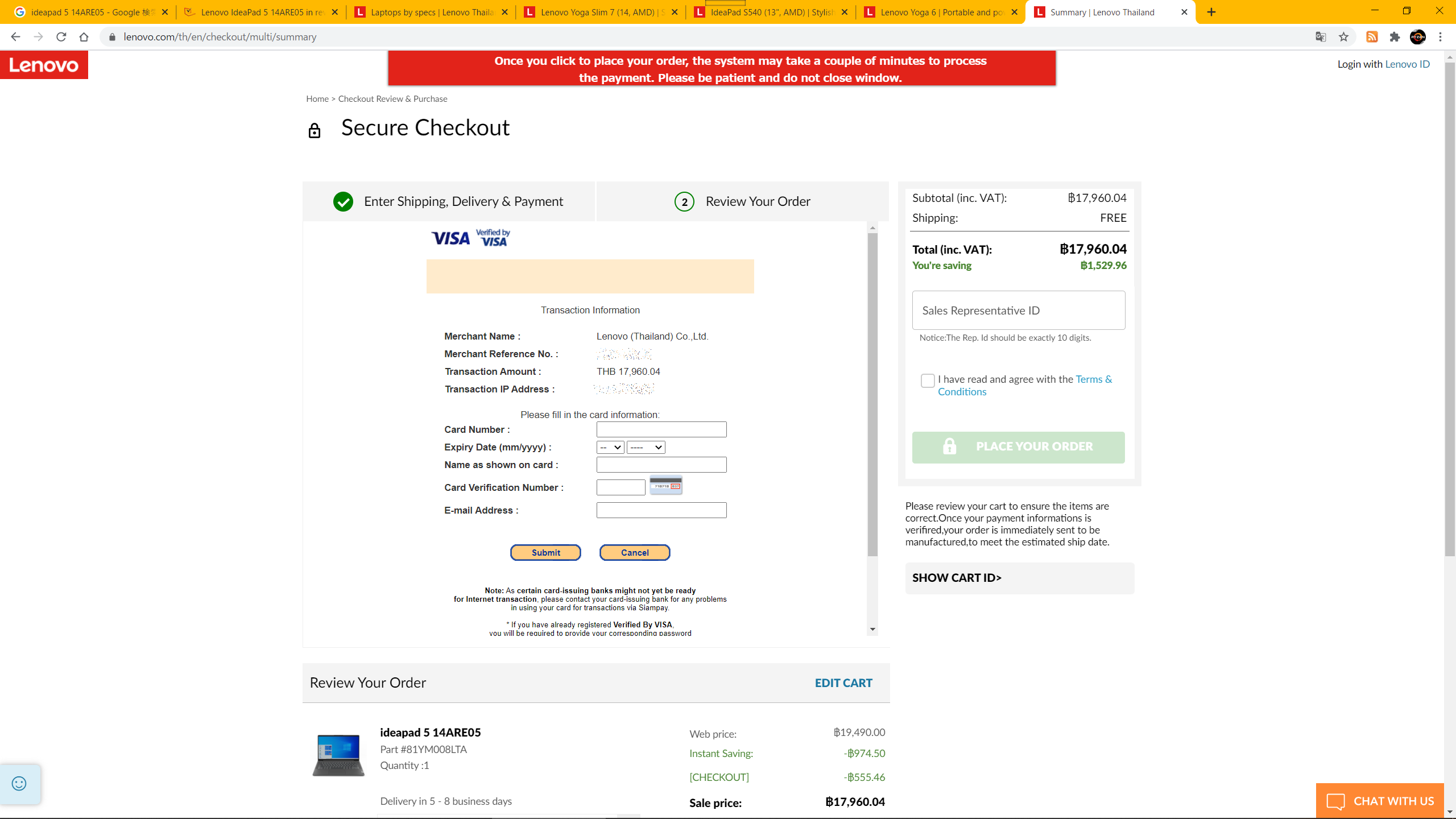The image size is (1456, 819).
Task: Focus the Card Number field
Action: click(661, 429)
